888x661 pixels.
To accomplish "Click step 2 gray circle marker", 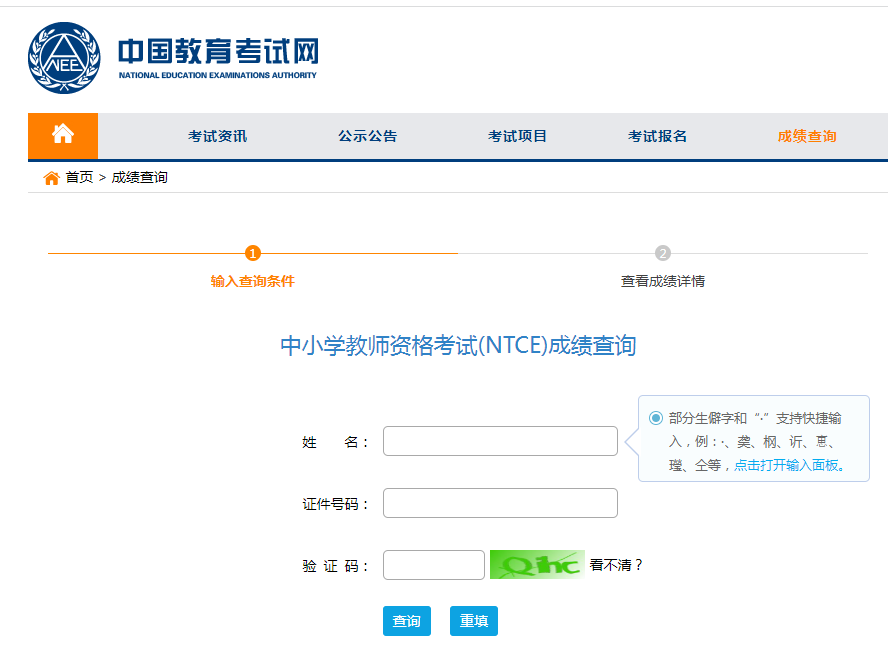I will [663, 253].
